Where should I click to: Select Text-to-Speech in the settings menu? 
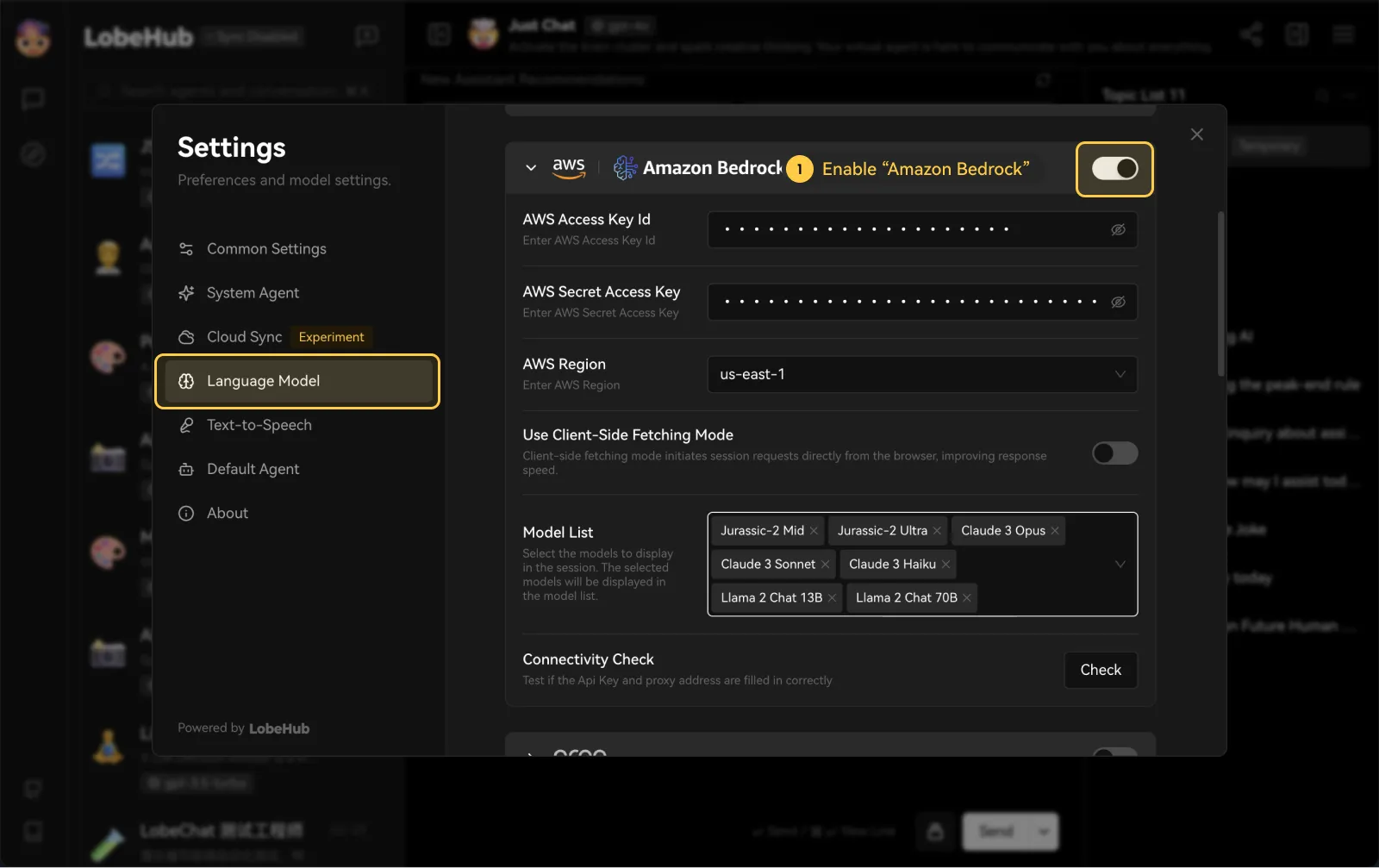click(258, 424)
